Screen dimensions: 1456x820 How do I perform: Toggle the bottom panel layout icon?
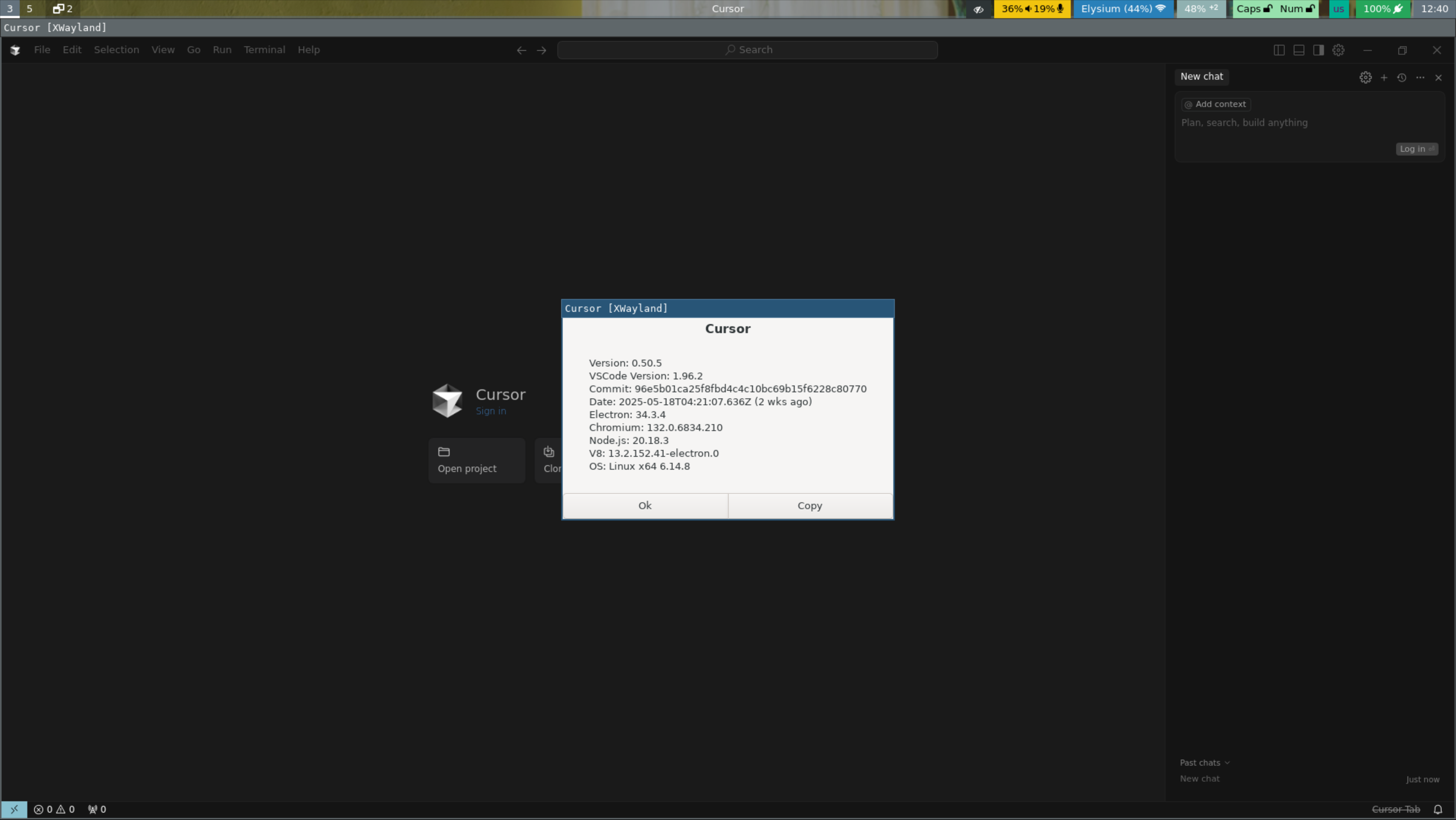click(1299, 50)
